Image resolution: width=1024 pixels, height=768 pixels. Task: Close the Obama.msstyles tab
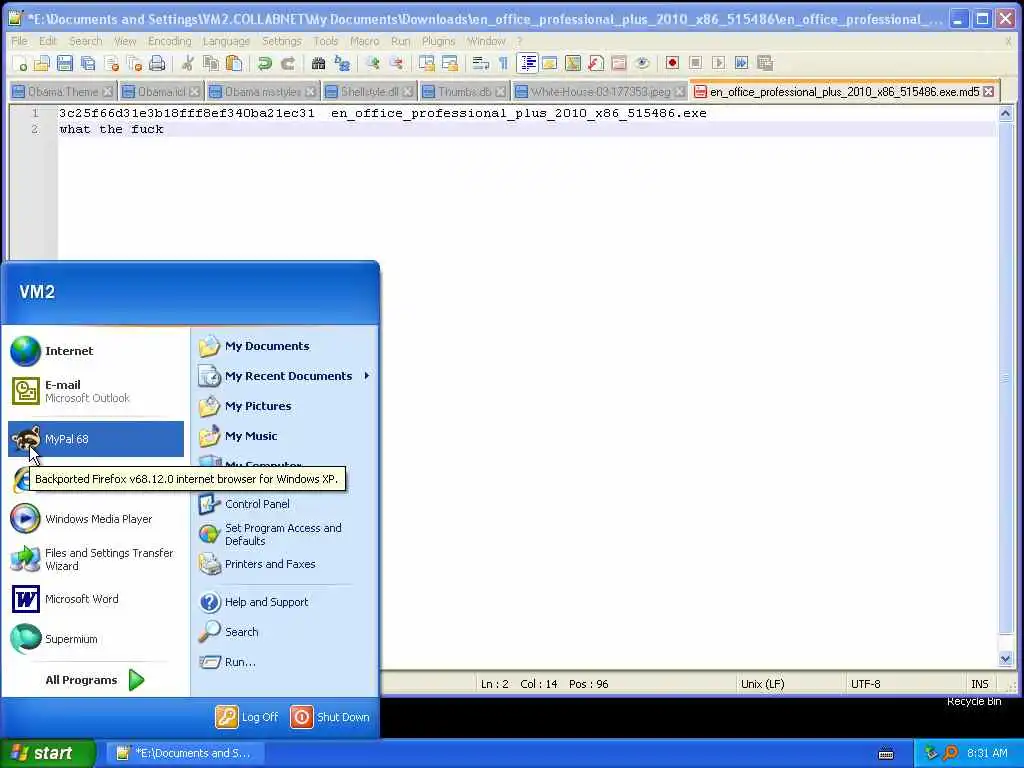click(310, 91)
